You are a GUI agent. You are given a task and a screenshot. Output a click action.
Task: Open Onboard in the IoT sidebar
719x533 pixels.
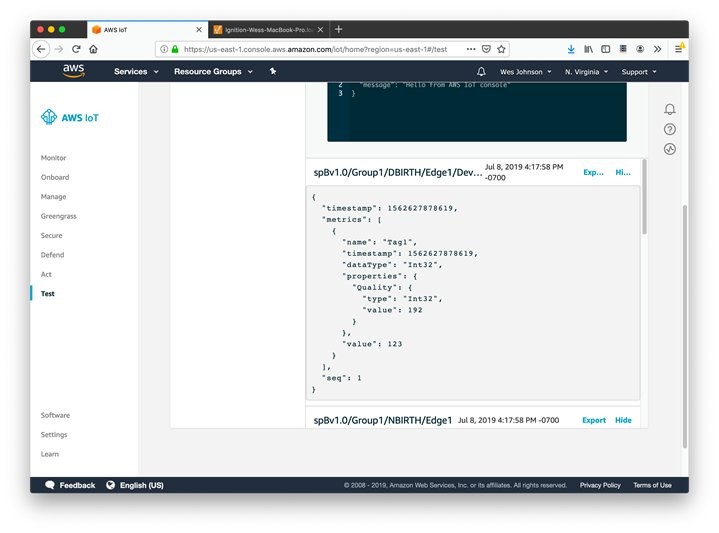tap(55, 177)
